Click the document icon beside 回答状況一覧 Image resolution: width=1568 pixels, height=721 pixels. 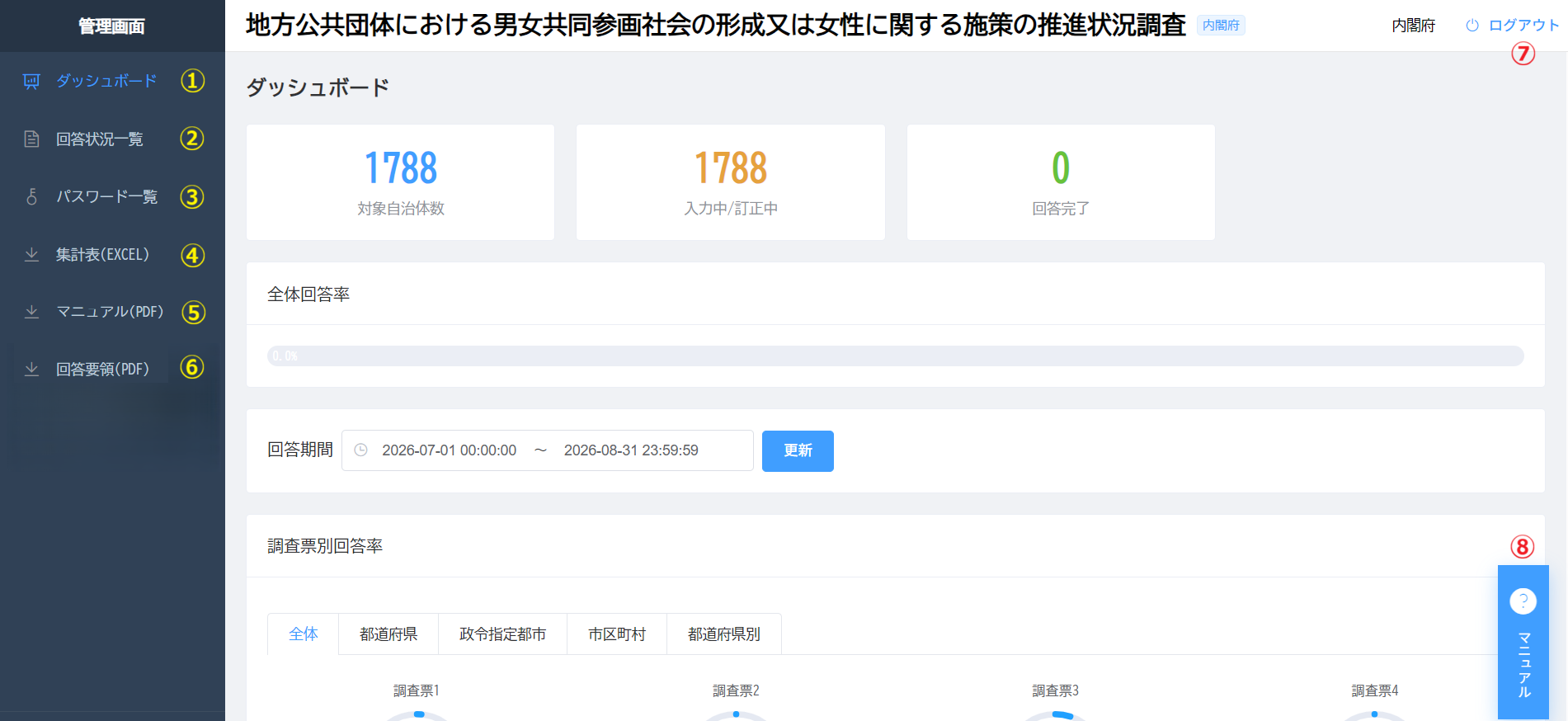(31, 139)
